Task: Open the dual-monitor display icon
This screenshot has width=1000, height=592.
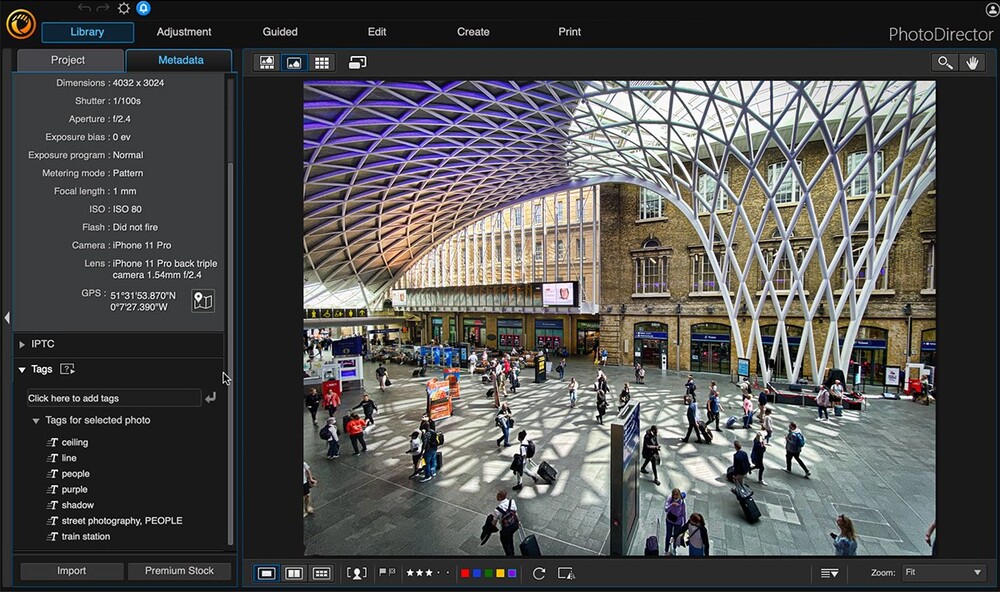Action: coord(357,62)
